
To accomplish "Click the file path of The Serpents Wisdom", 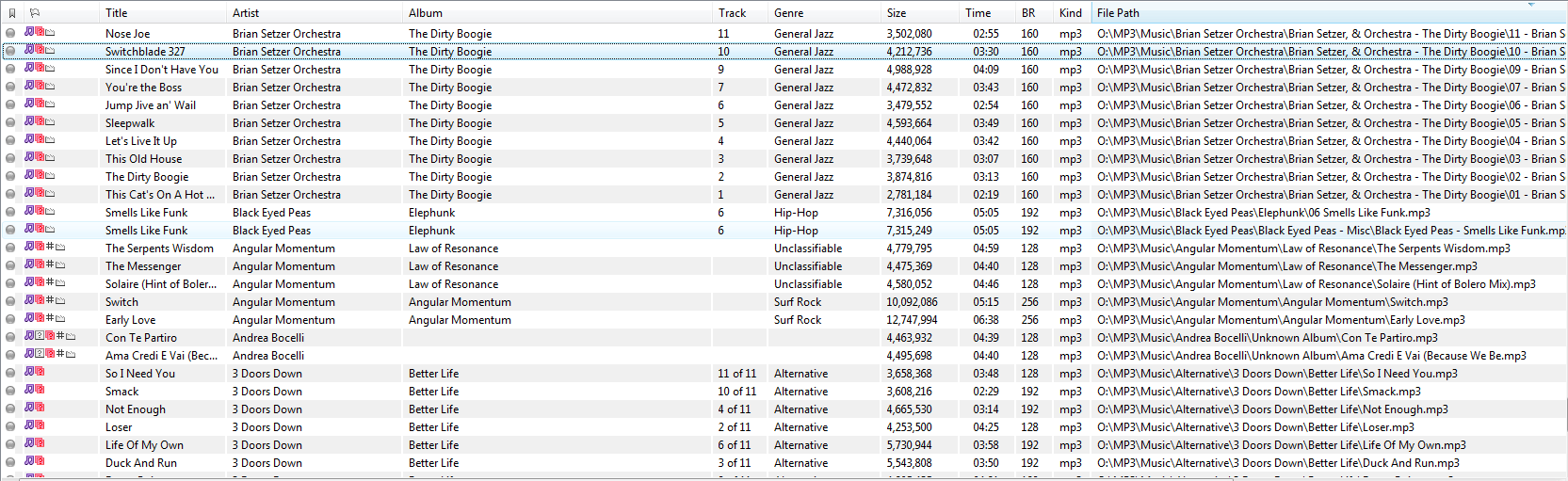I will point(1302,249).
